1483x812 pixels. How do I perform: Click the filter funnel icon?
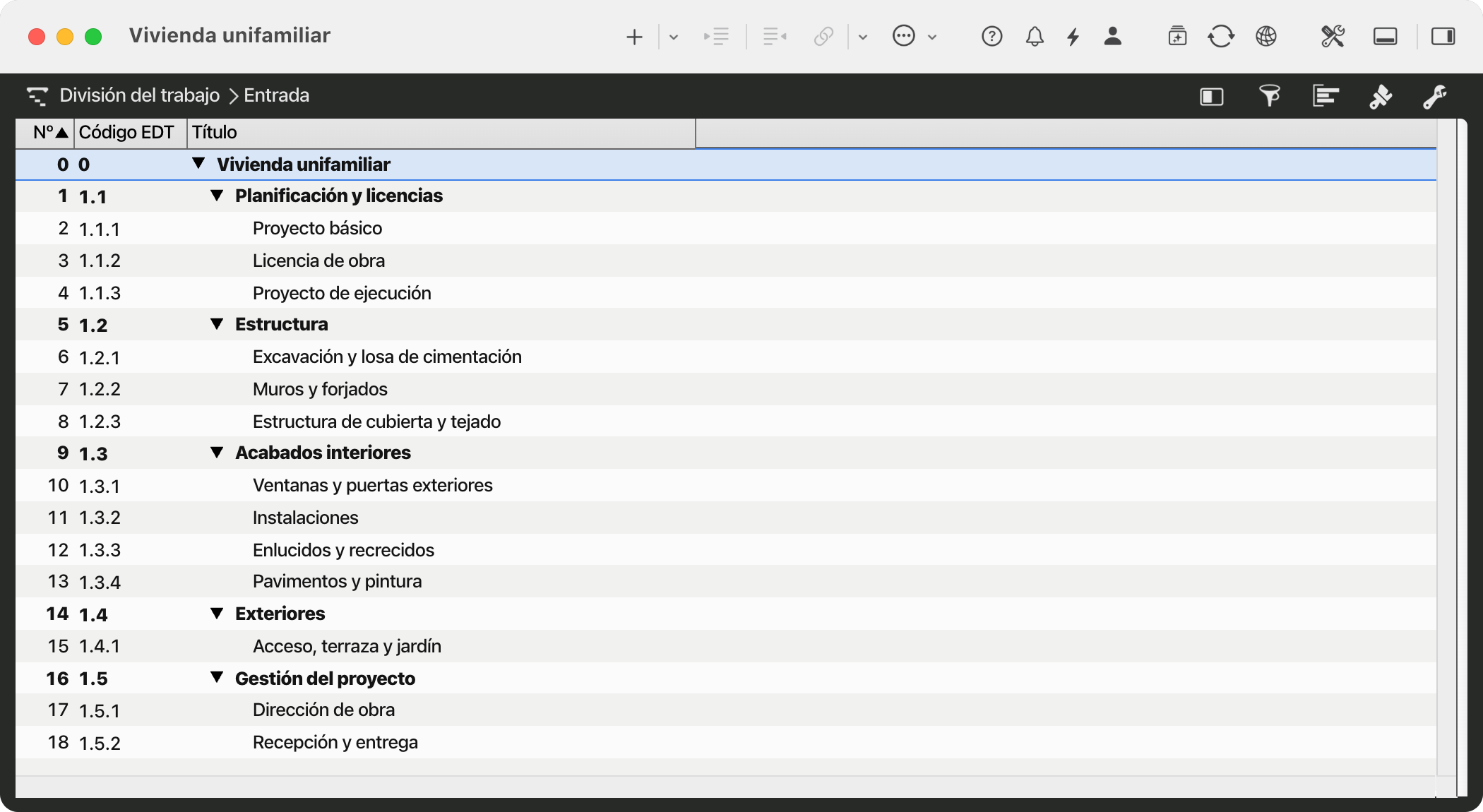(x=1270, y=95)
